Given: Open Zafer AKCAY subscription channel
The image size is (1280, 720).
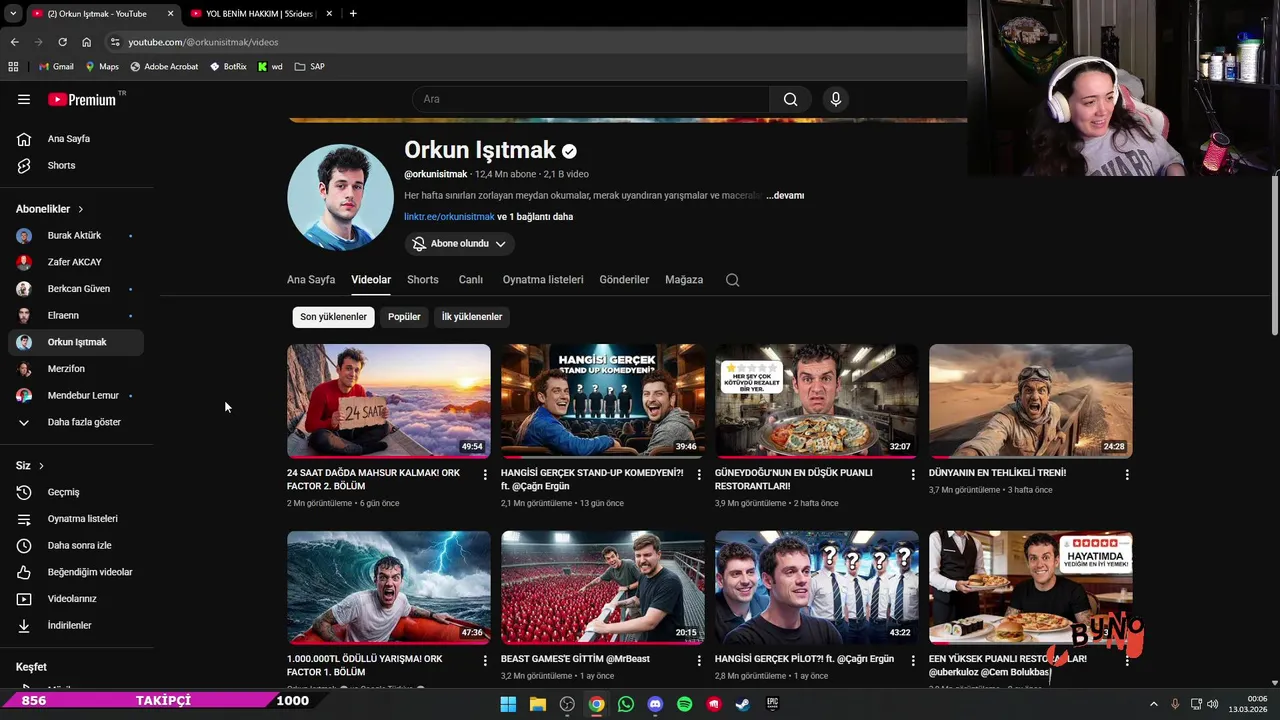Looking at the screenshot, I should point(76,262).
